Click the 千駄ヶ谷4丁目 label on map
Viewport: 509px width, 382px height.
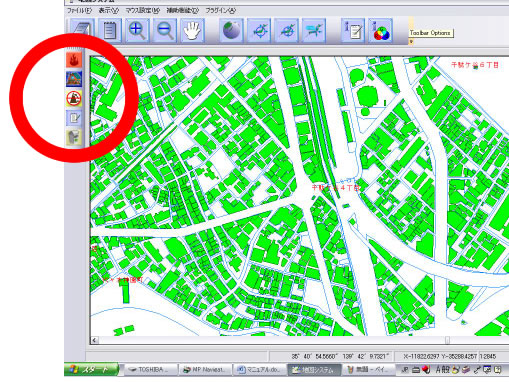coord(336,188)
